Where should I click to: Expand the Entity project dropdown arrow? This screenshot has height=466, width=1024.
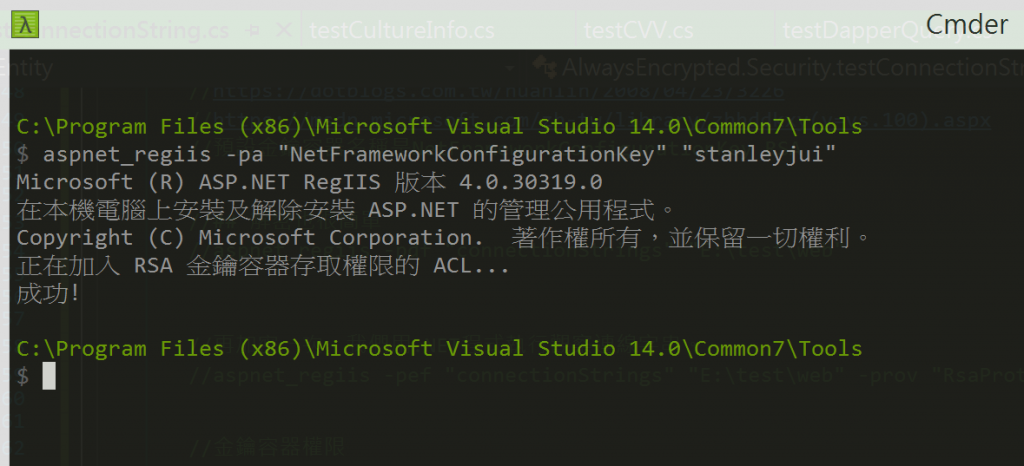coord(511,67)
